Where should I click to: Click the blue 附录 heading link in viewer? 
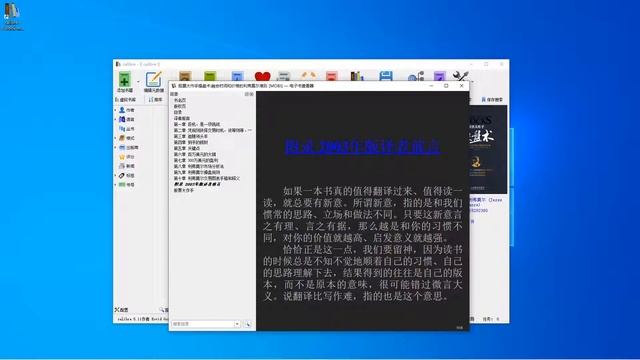coord(362,147)
